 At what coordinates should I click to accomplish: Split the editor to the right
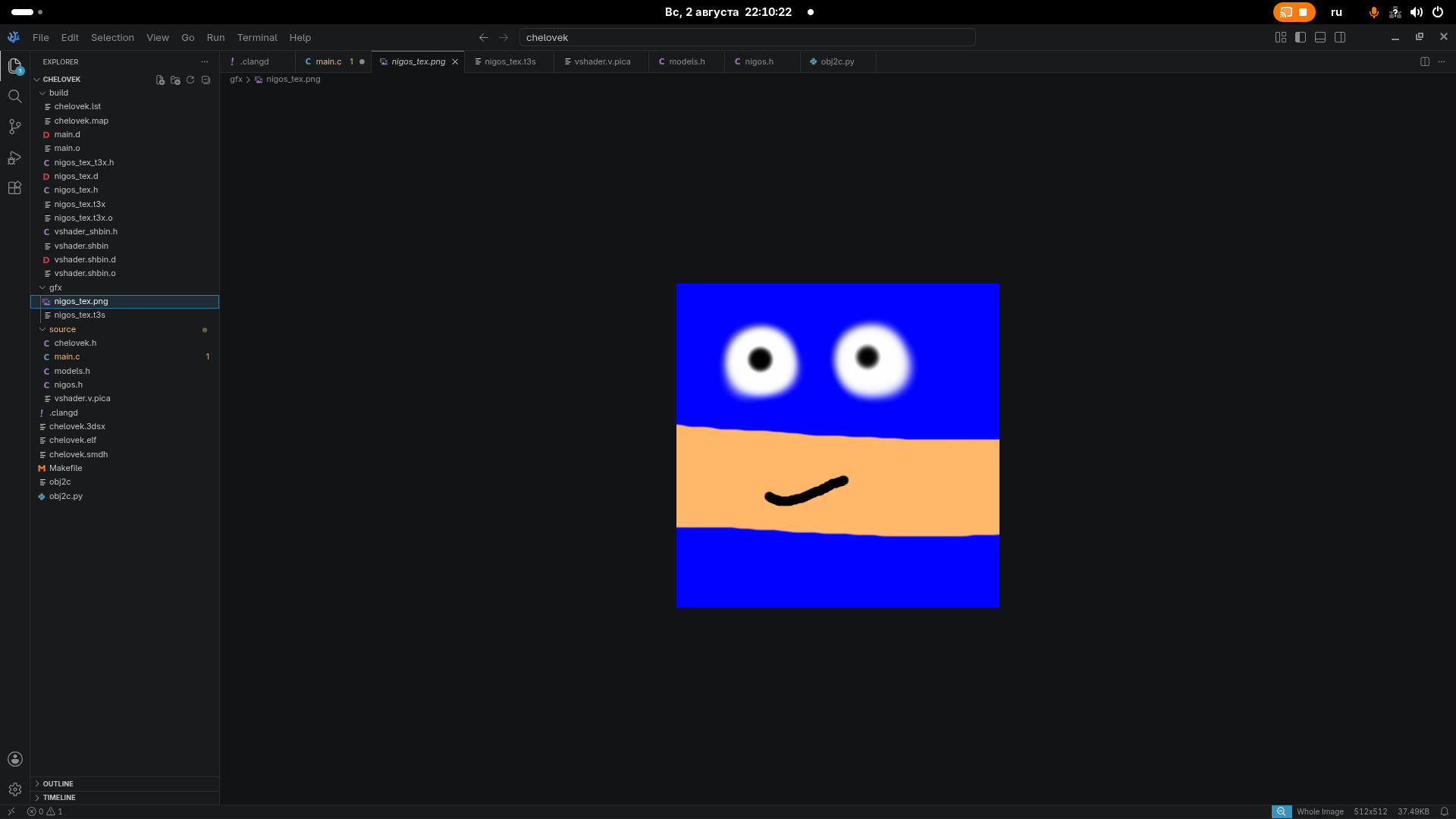pos(1425,61)
